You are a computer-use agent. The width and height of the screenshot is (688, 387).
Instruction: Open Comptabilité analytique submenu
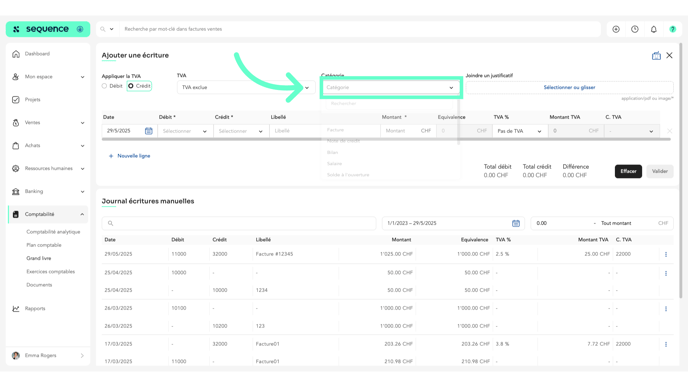click(x=53, y=232)
